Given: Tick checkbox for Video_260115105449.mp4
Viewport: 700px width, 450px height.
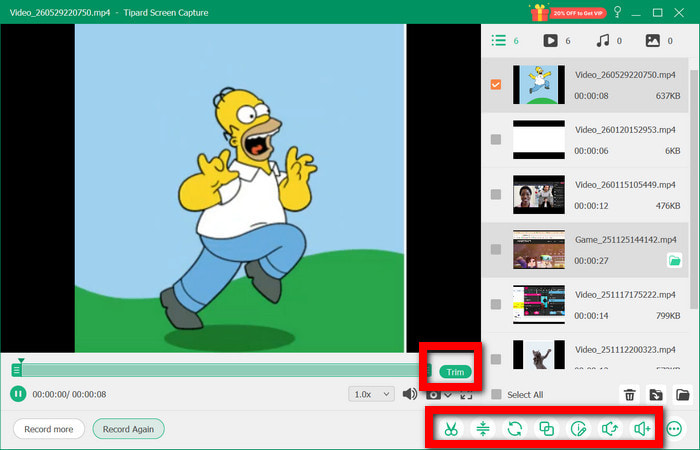Looking at the screenshot, I should tap(496, 194).
